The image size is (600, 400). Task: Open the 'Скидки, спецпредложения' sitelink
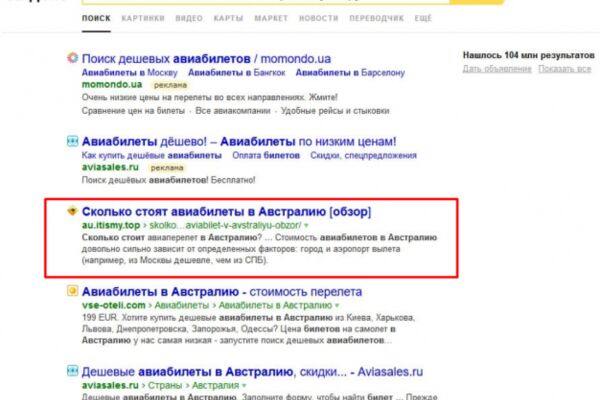[x=363, y=155]
